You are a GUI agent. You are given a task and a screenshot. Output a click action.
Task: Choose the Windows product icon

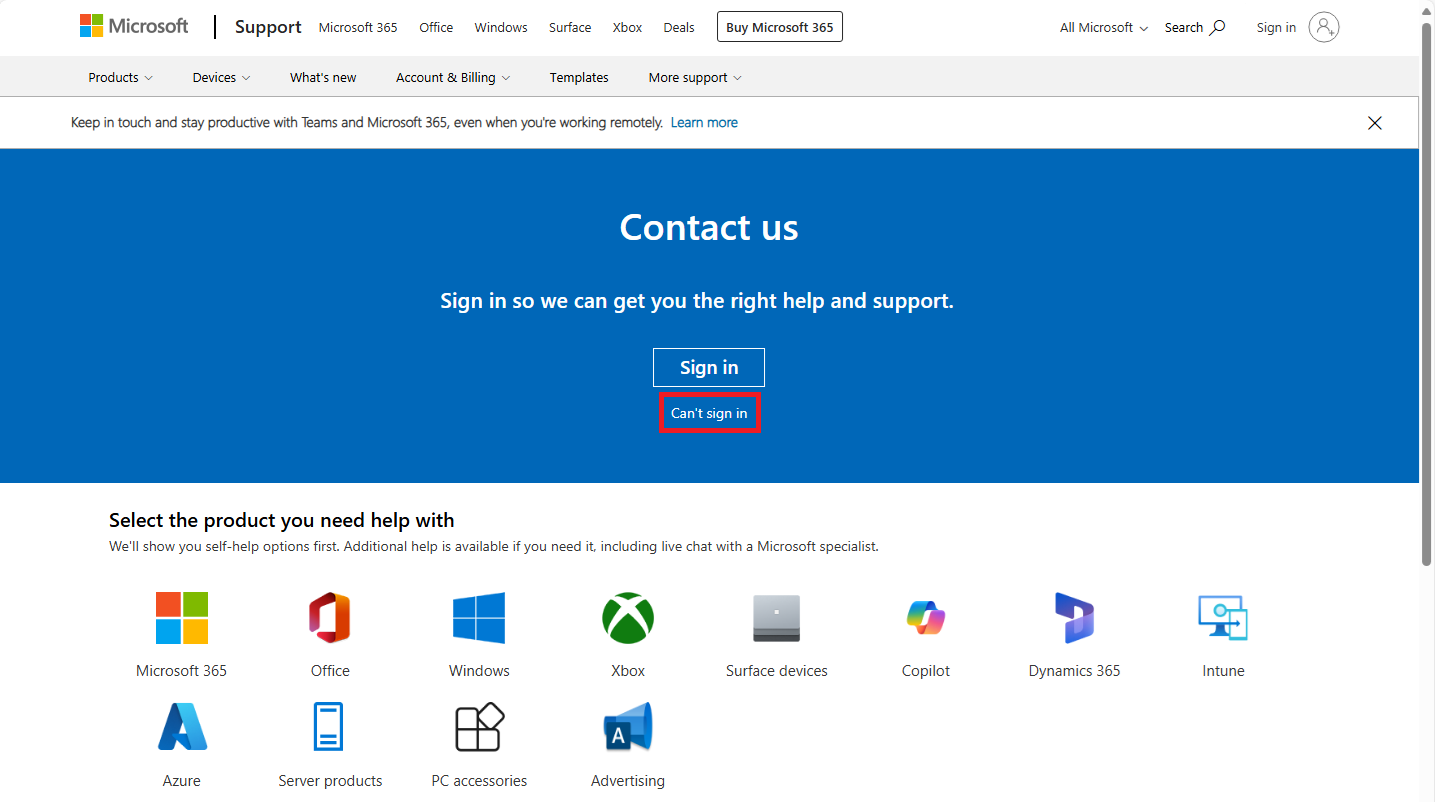[479, 618]
